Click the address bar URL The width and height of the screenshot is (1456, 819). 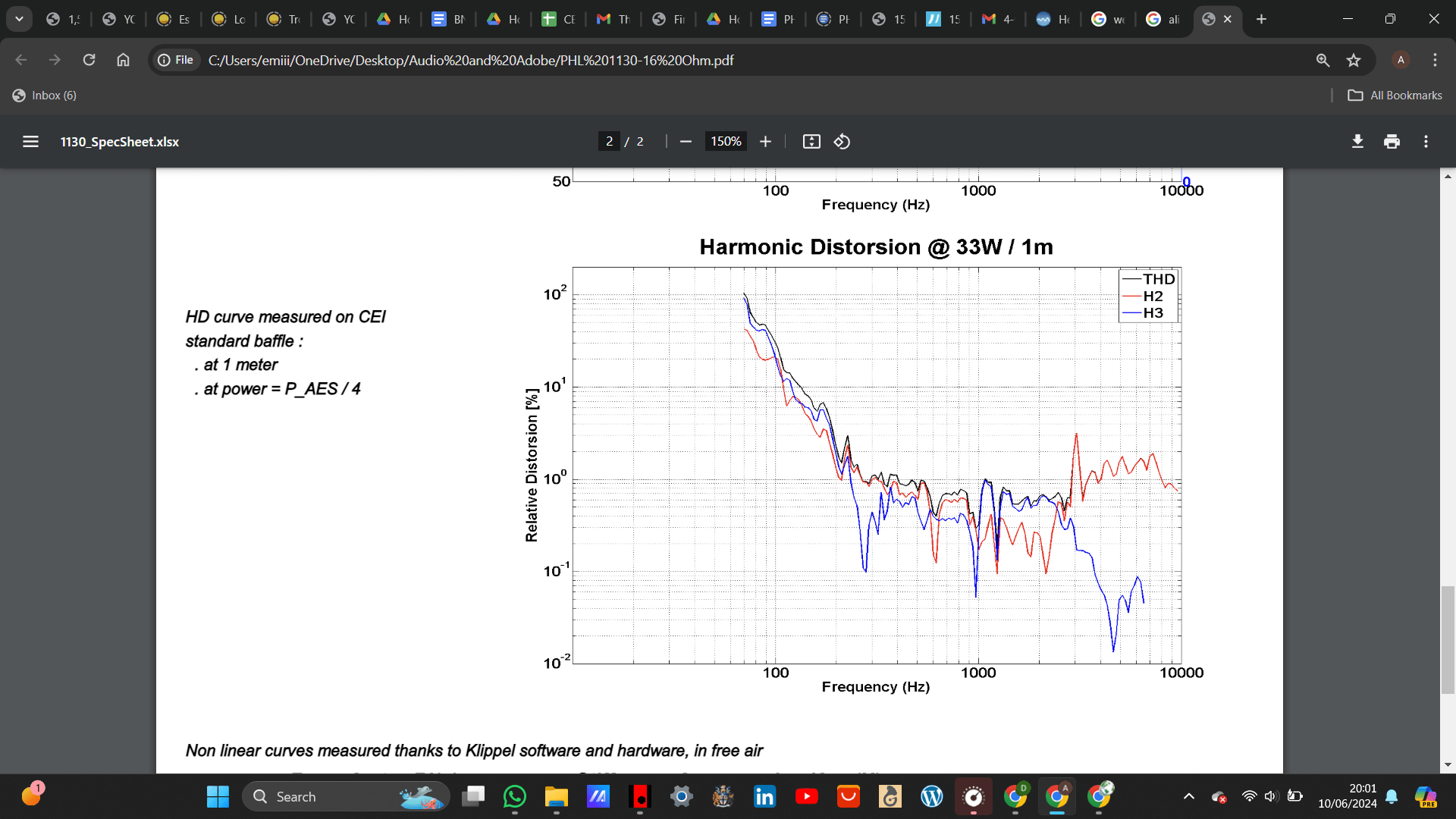tap(470, 60)
